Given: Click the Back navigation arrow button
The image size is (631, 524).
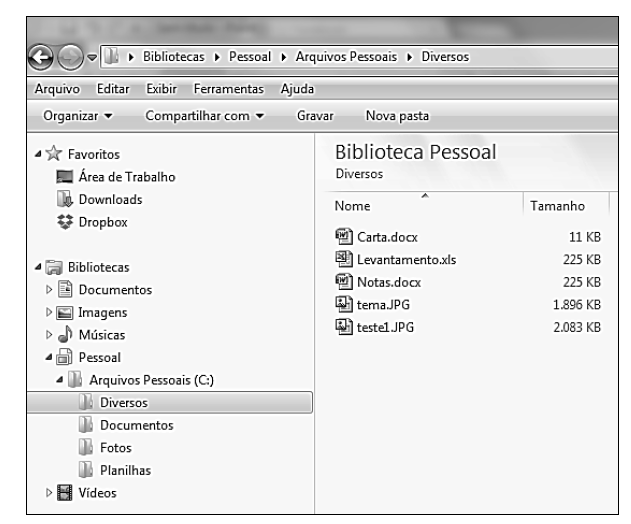Looking at the screenshot, I should point(44,57).
